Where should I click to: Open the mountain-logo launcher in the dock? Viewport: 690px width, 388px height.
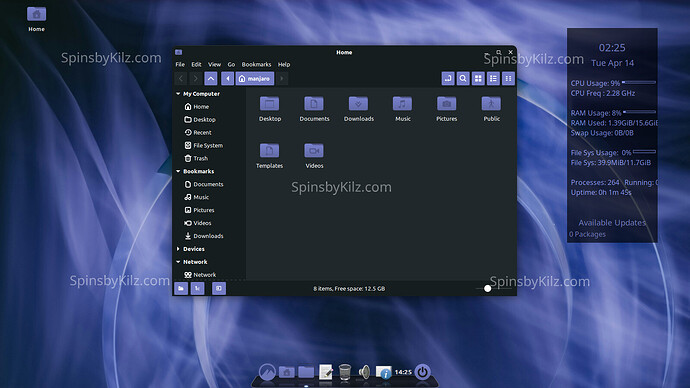(267, 372)
